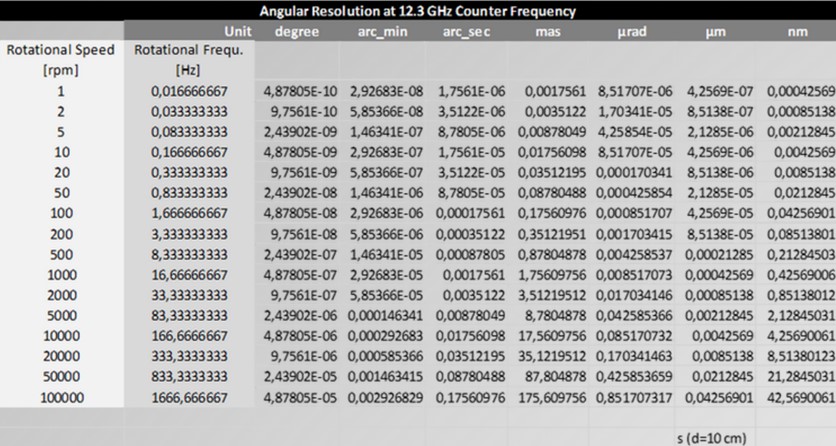Select the 'degree' column header
This screenshot has width=836, height=446.
point(297,31)
